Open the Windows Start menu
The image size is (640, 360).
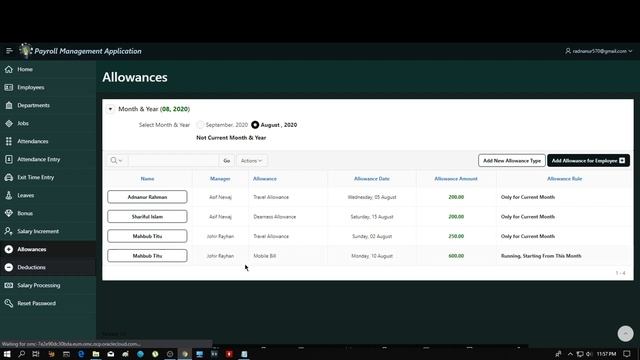(7, 354)
